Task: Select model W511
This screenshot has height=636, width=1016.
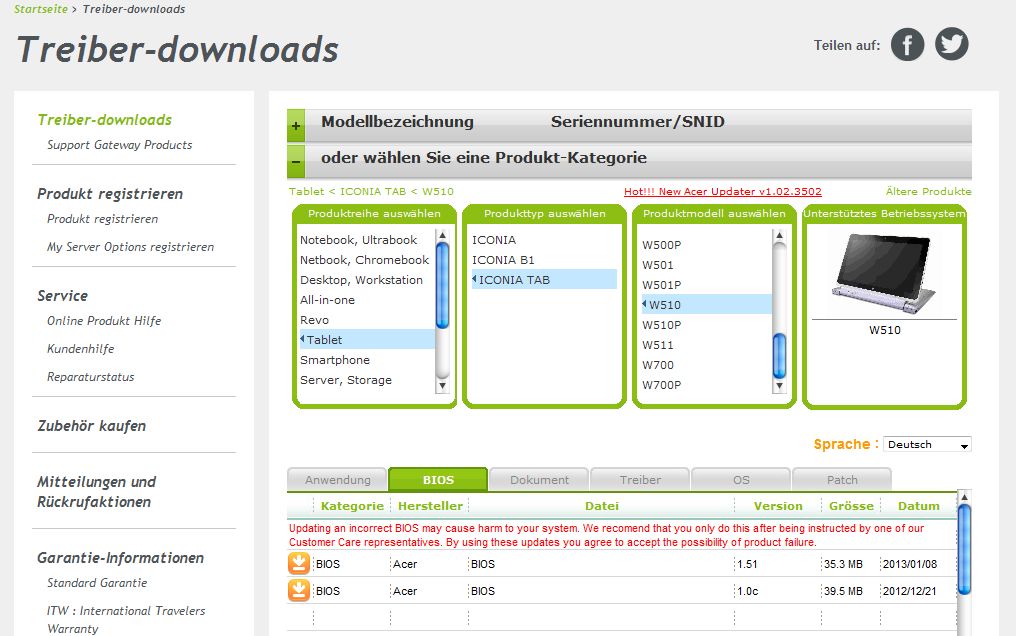Action: pos(658,345)
